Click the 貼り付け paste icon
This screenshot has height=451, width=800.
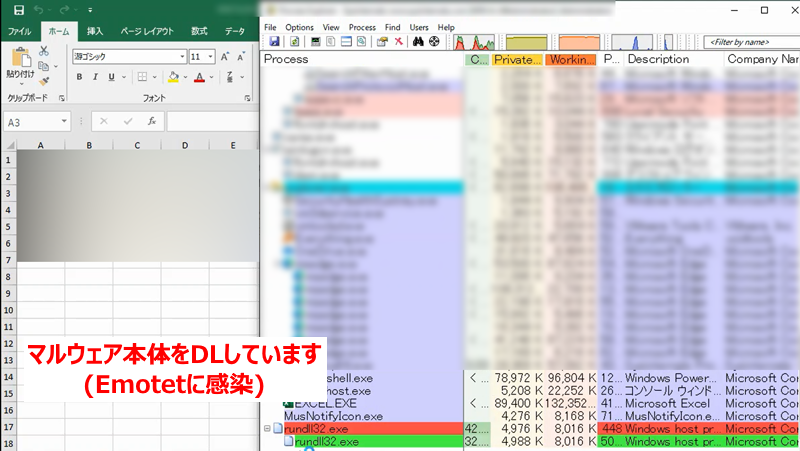[21, 57]
